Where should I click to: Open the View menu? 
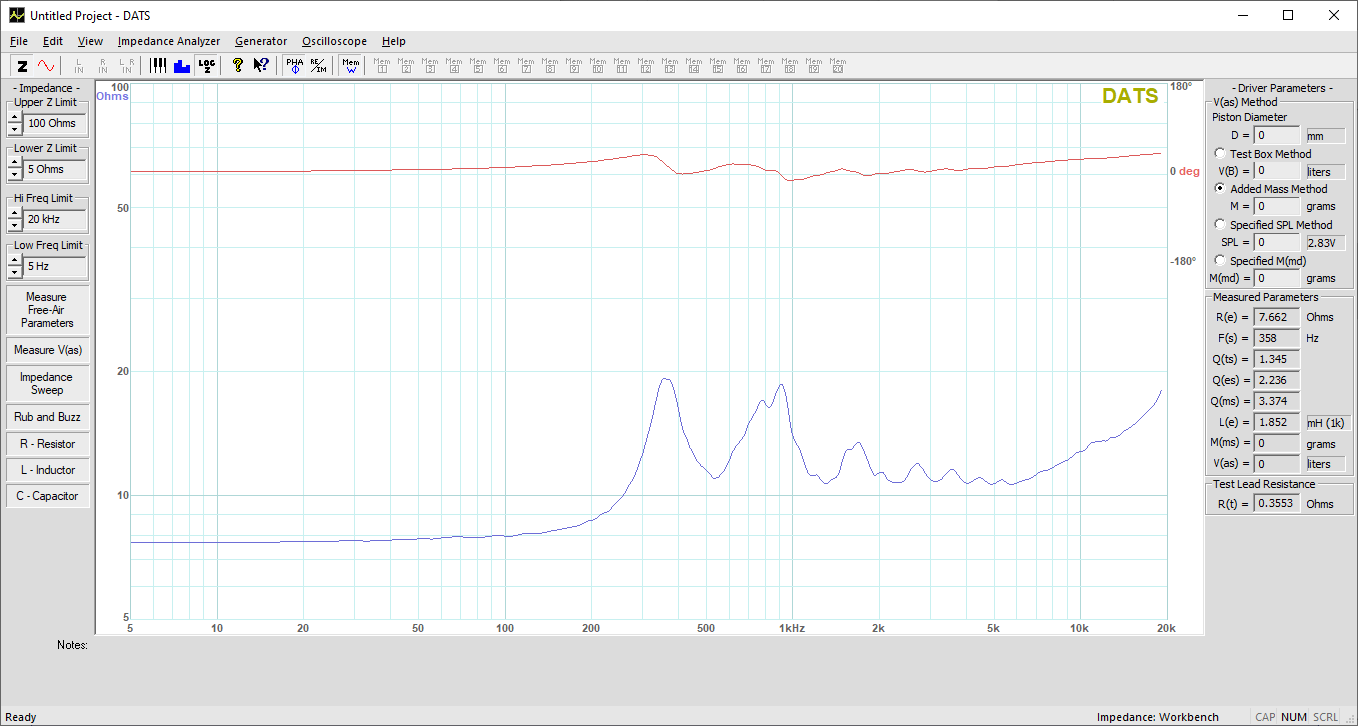tap(91, 41)
